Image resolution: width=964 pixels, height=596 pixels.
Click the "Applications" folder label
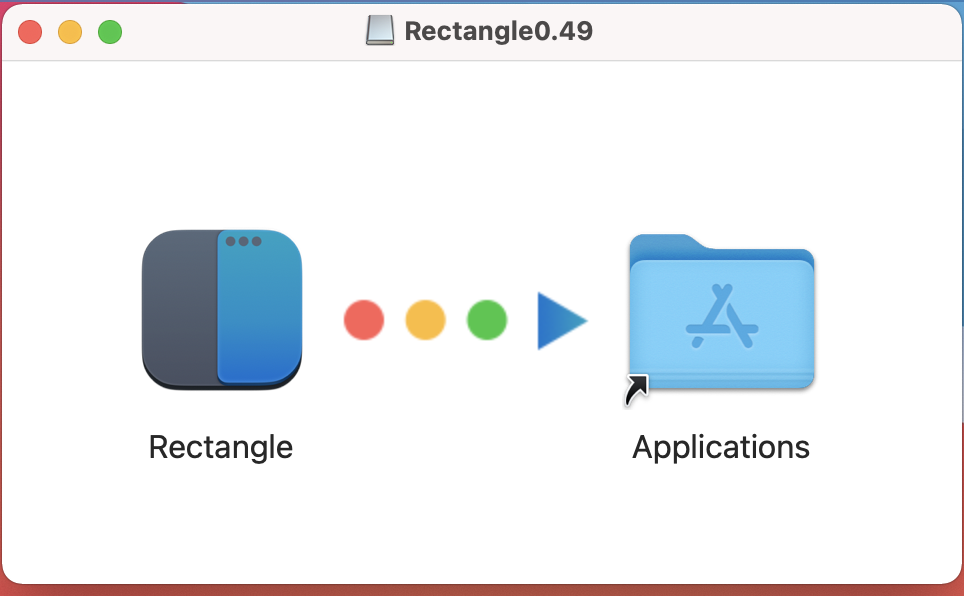pos(721,447)
